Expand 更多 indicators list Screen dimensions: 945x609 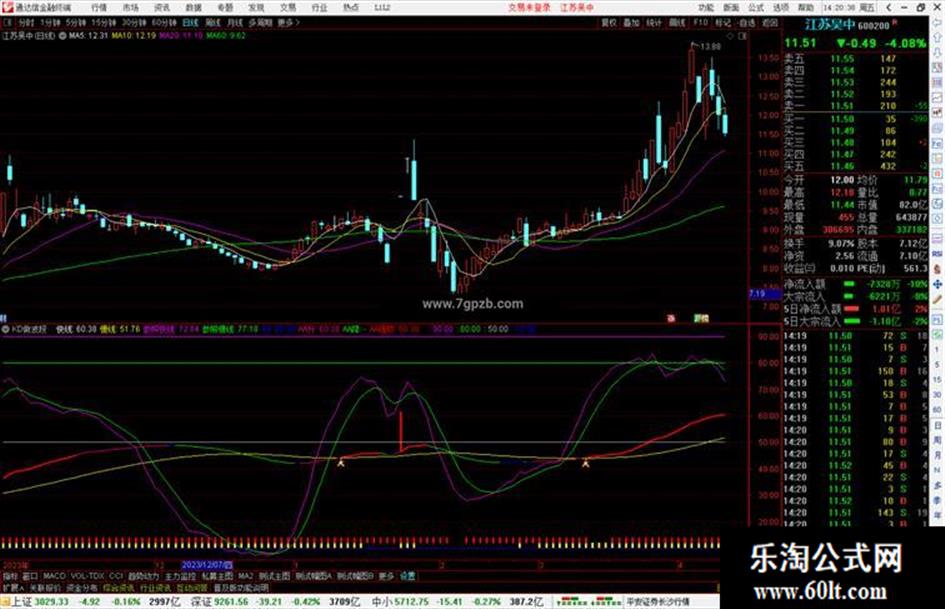[x=386, y=576]
